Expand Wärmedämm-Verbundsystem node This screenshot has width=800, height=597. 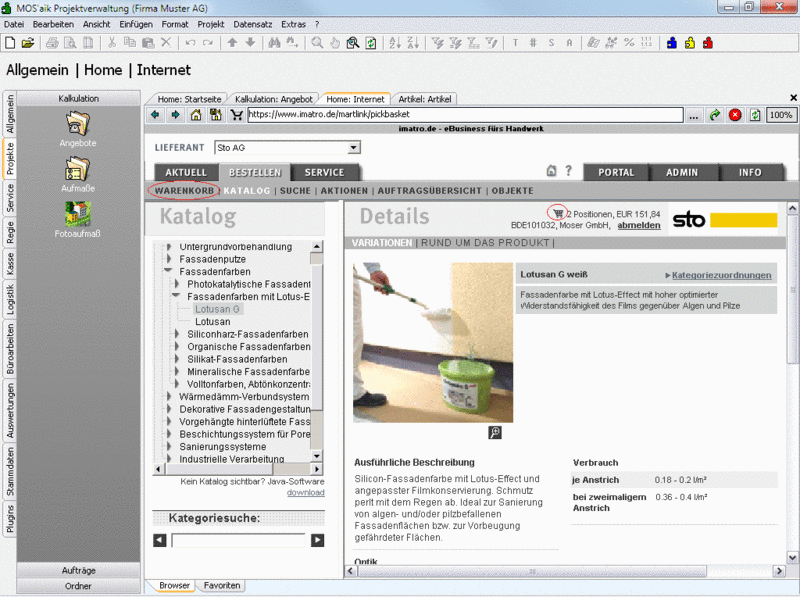(x=168, y=396)
